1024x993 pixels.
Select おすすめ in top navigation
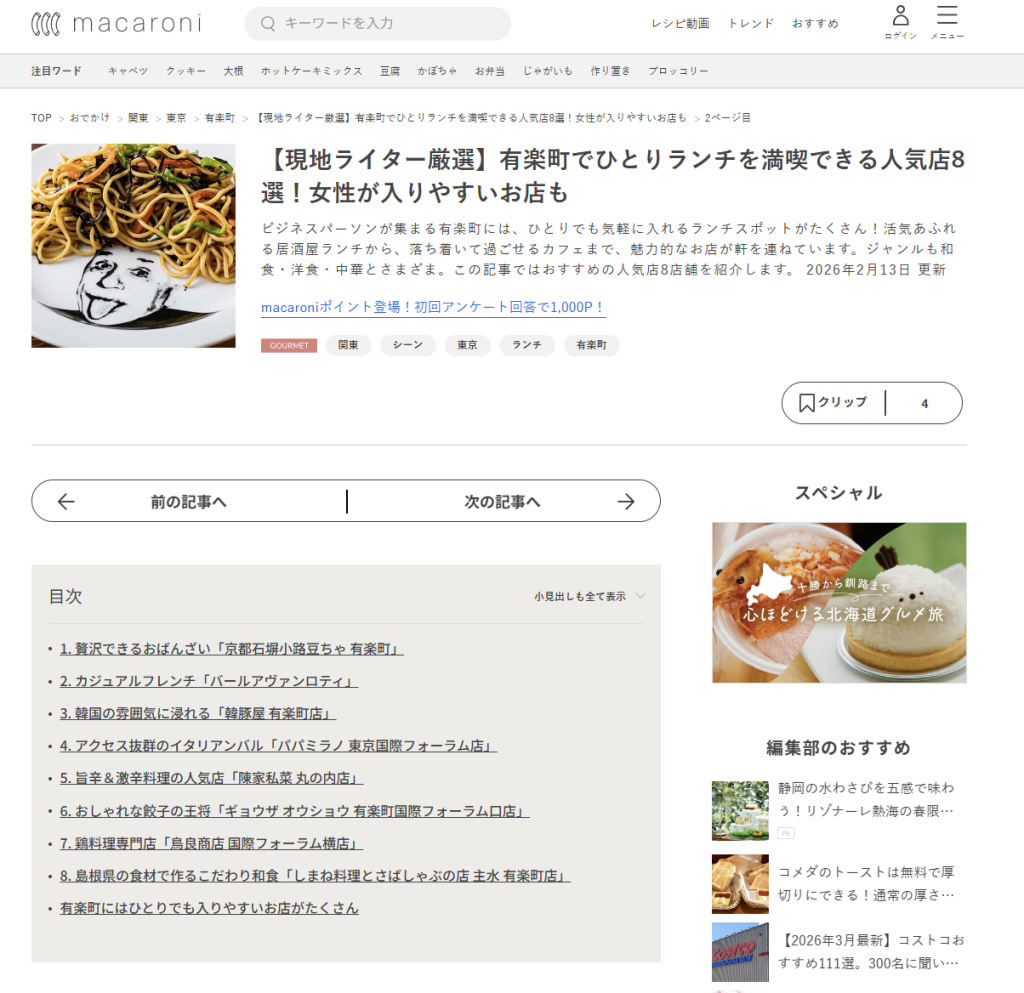(x=815, y=24)
